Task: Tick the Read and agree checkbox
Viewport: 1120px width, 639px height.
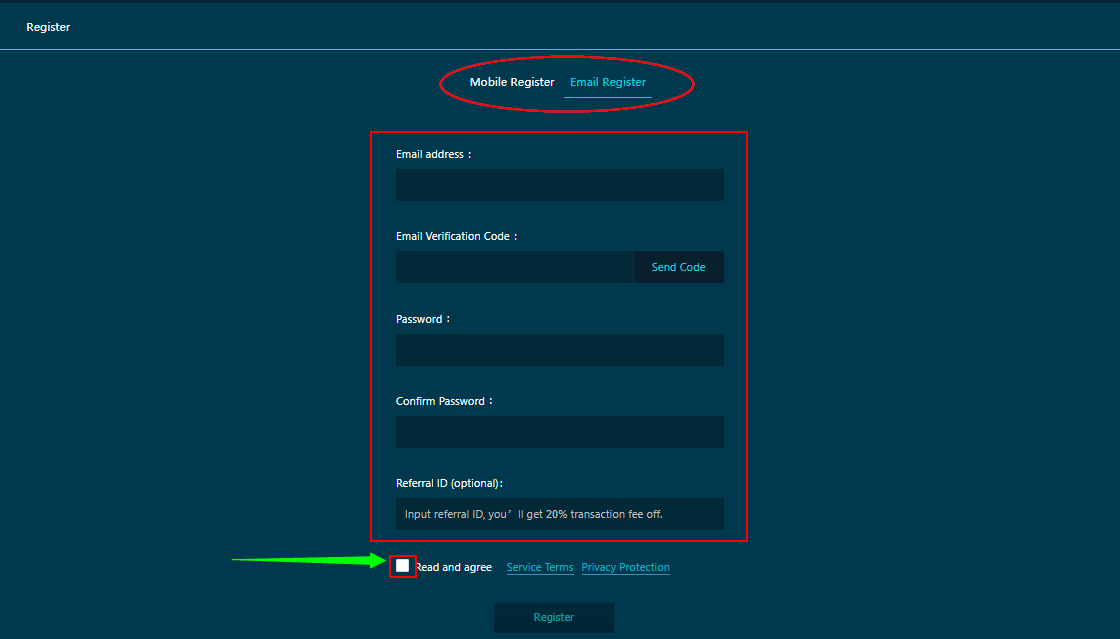Action: (x=403, y=566)
